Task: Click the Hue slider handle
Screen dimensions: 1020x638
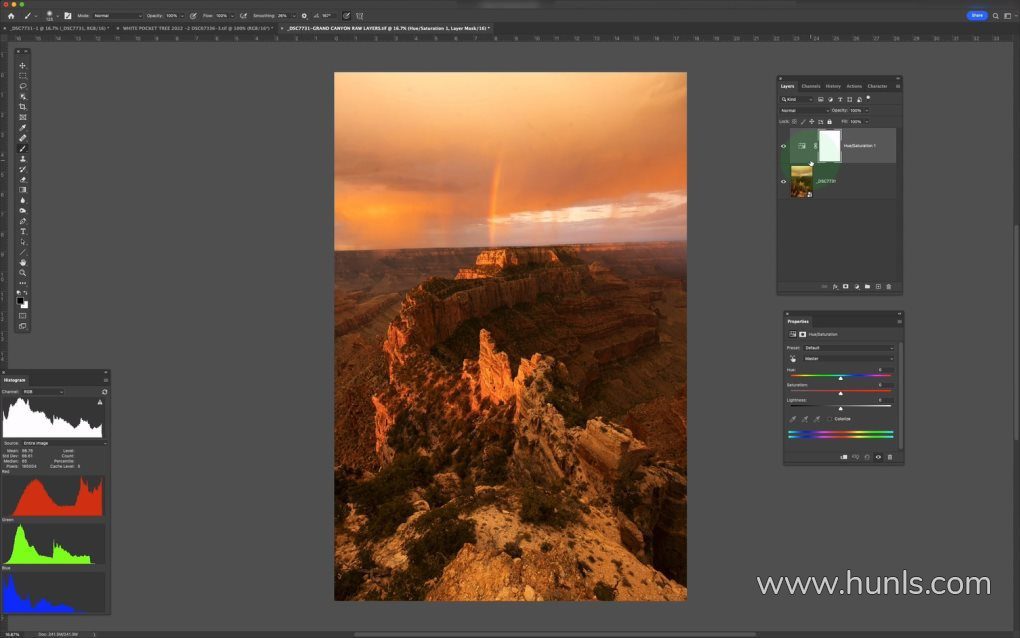Action: tap(840, 378)
